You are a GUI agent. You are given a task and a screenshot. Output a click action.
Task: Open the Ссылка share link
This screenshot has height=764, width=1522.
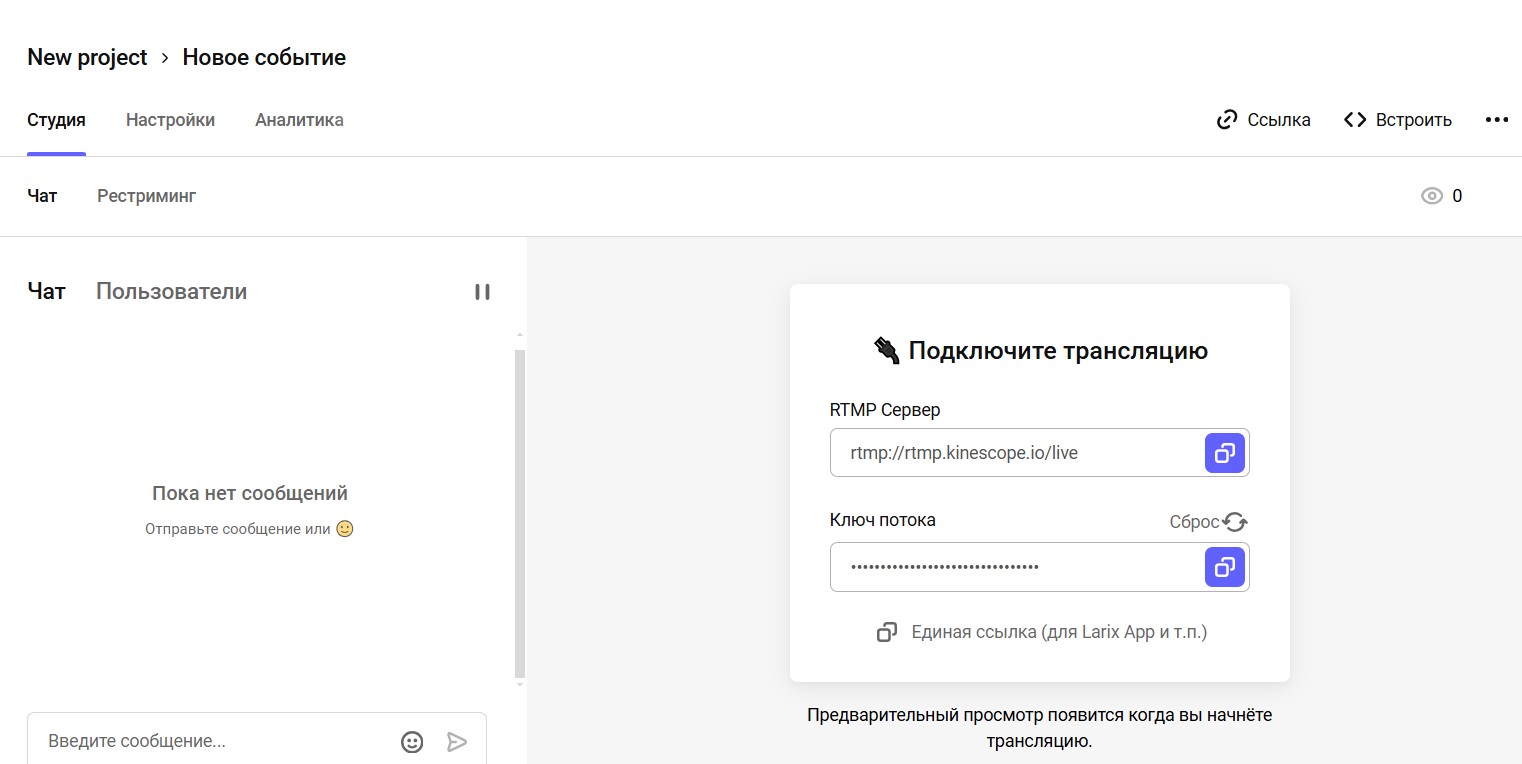(1263, 120)
